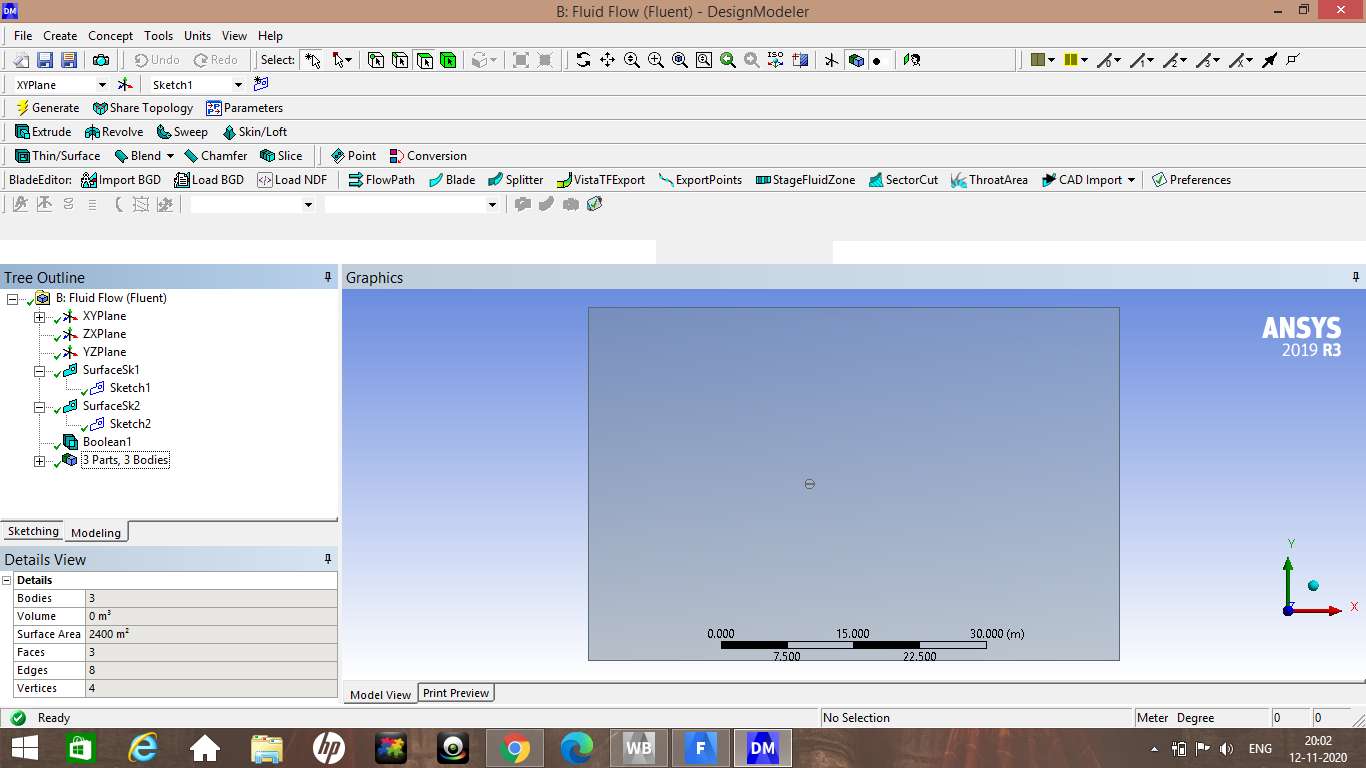Viewport: 1366px width, 768px height.
Task: Click the New Sketch icon
Action: (261, 85)
